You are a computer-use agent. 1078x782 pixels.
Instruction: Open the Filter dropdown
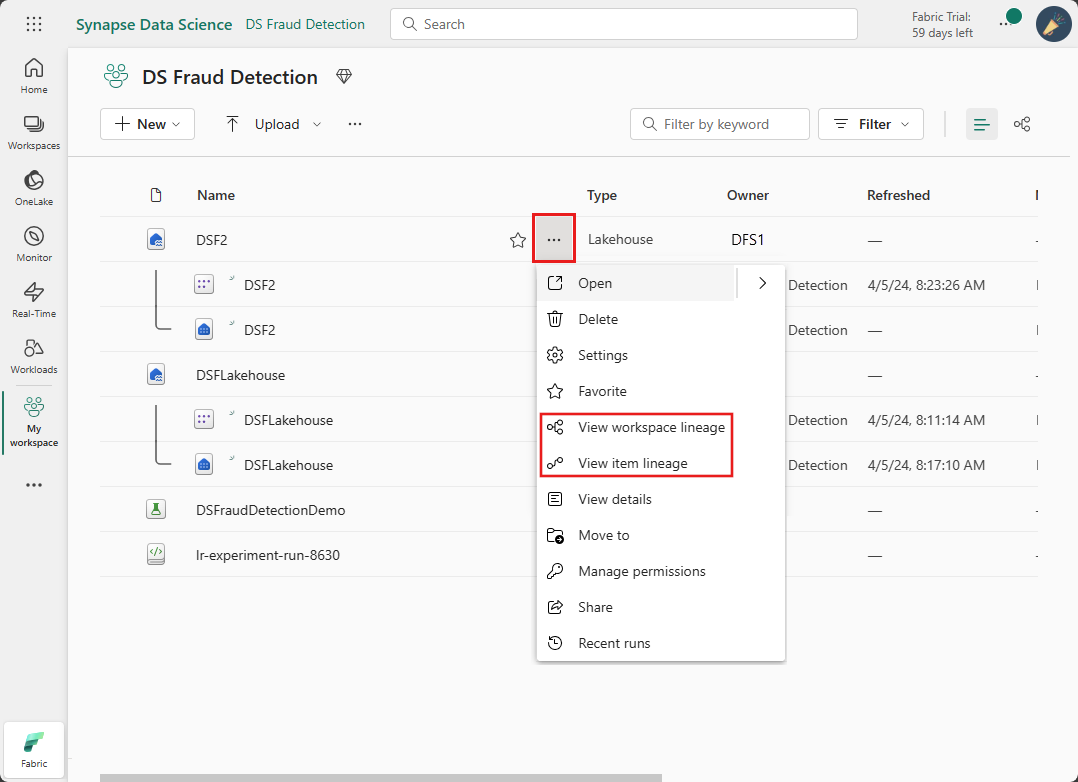[x=870, y=124]
